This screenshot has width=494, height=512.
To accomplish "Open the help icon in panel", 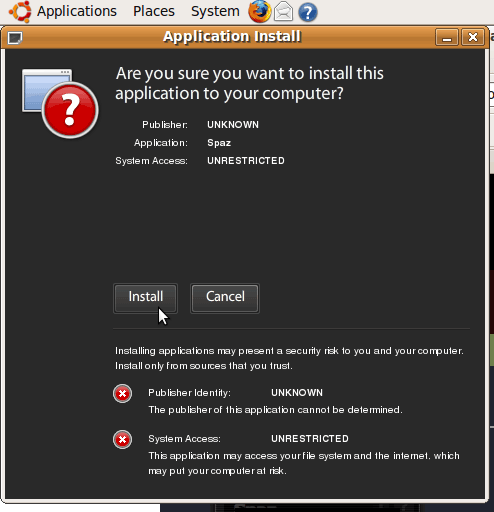I will click(x=308, y=12).
